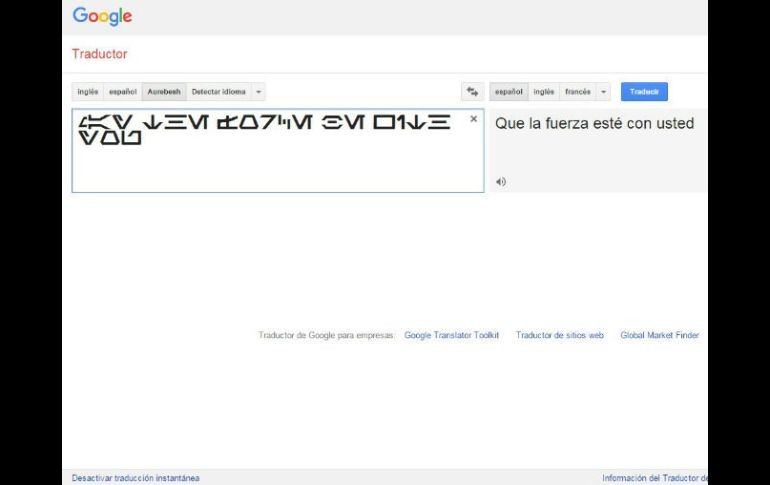Listen to the translated text

501,181
